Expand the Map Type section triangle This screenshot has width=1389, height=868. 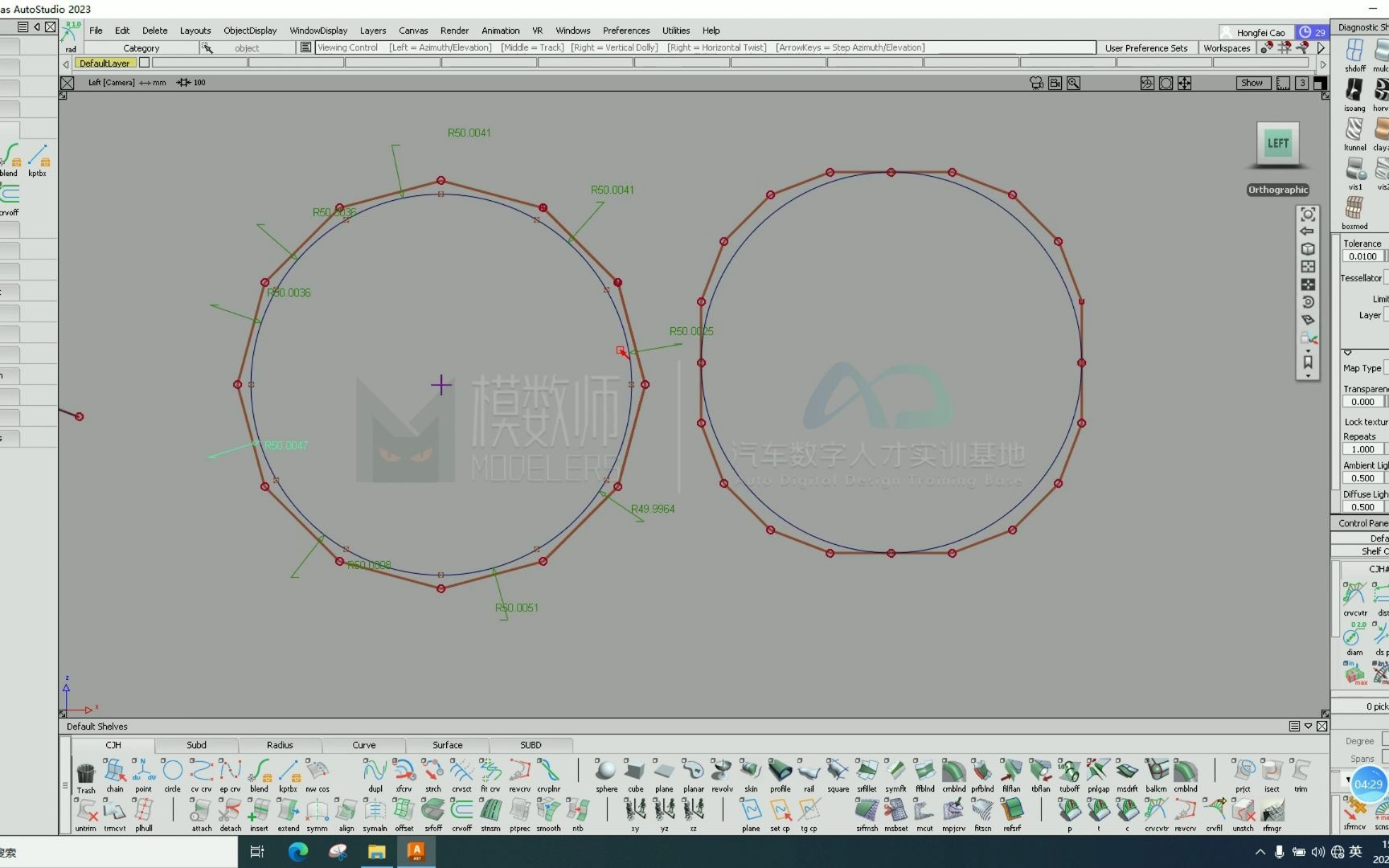(1348, 353)
